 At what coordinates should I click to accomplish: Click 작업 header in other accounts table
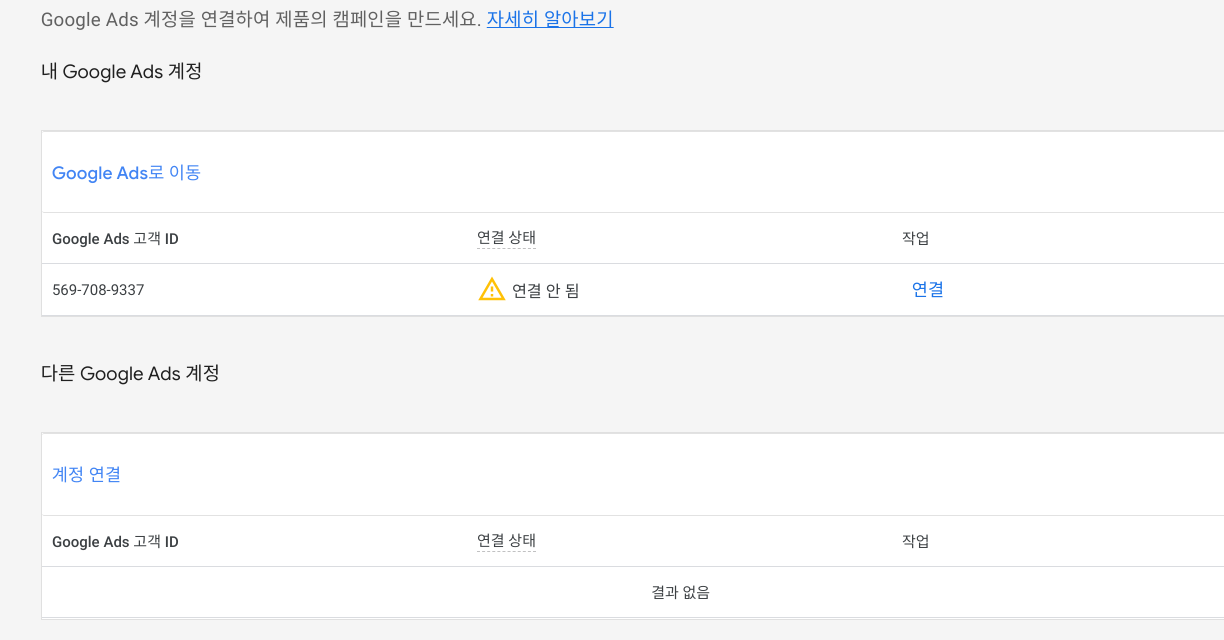(x=916, y=541)
